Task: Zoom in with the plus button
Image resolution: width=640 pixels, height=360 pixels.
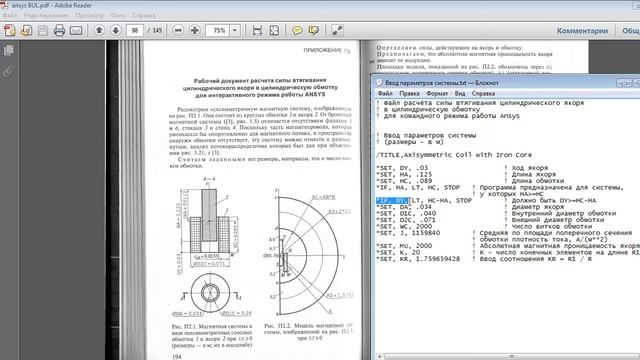Action: (195, 30)
